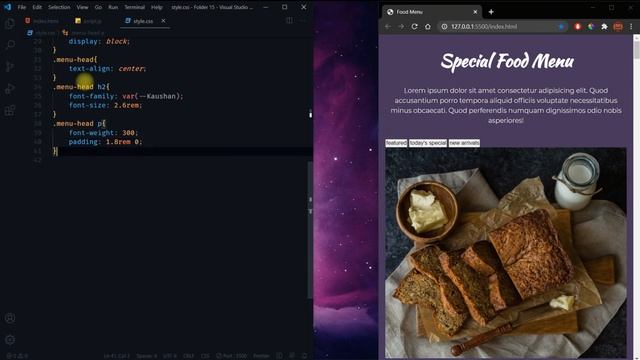Click the CSS language mode status entry
This screenshot has height=360, width=640.
coord(205,356)
